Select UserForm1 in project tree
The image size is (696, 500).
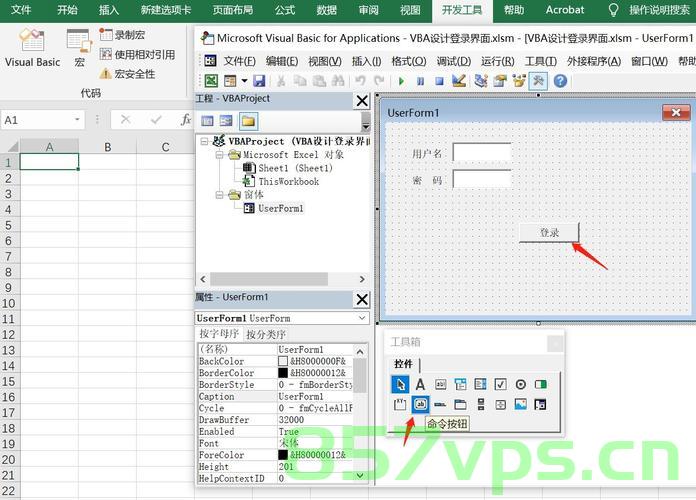click(274, 208)
